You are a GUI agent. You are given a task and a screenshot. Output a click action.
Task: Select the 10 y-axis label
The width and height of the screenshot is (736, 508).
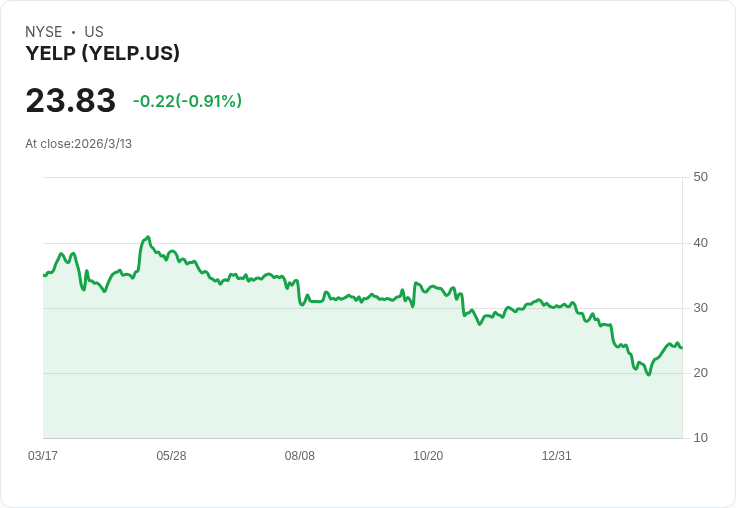(x=700, y=438)
